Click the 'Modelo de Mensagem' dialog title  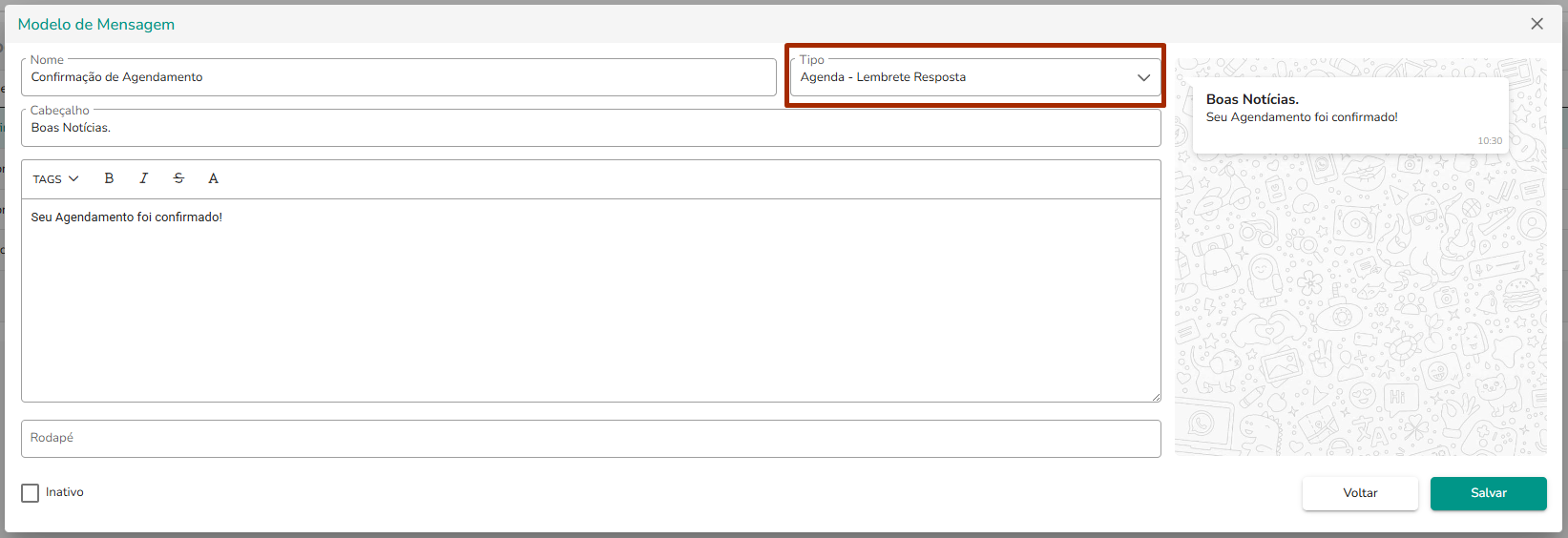(x=96, y=25)
